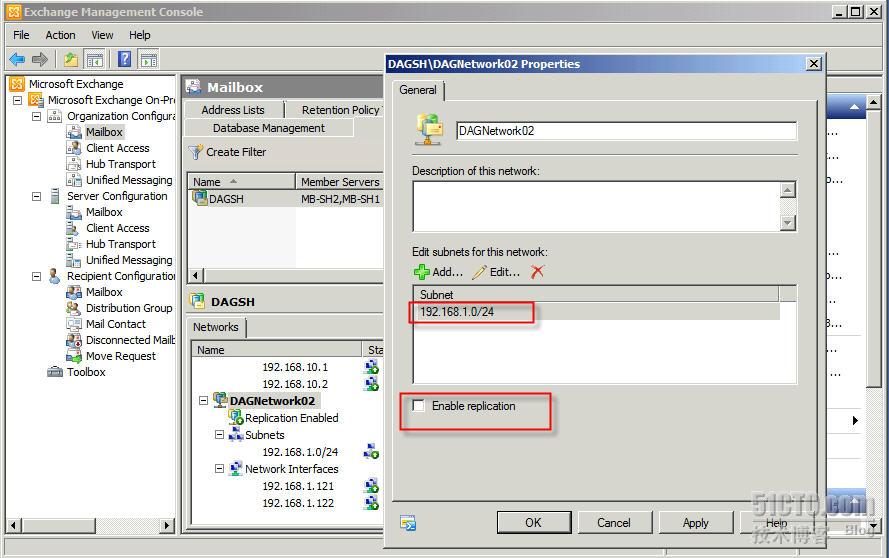This screenshot has height=558, width=889.
Task: Click the Up one level folder icon
Action: (x=71, y=59)
